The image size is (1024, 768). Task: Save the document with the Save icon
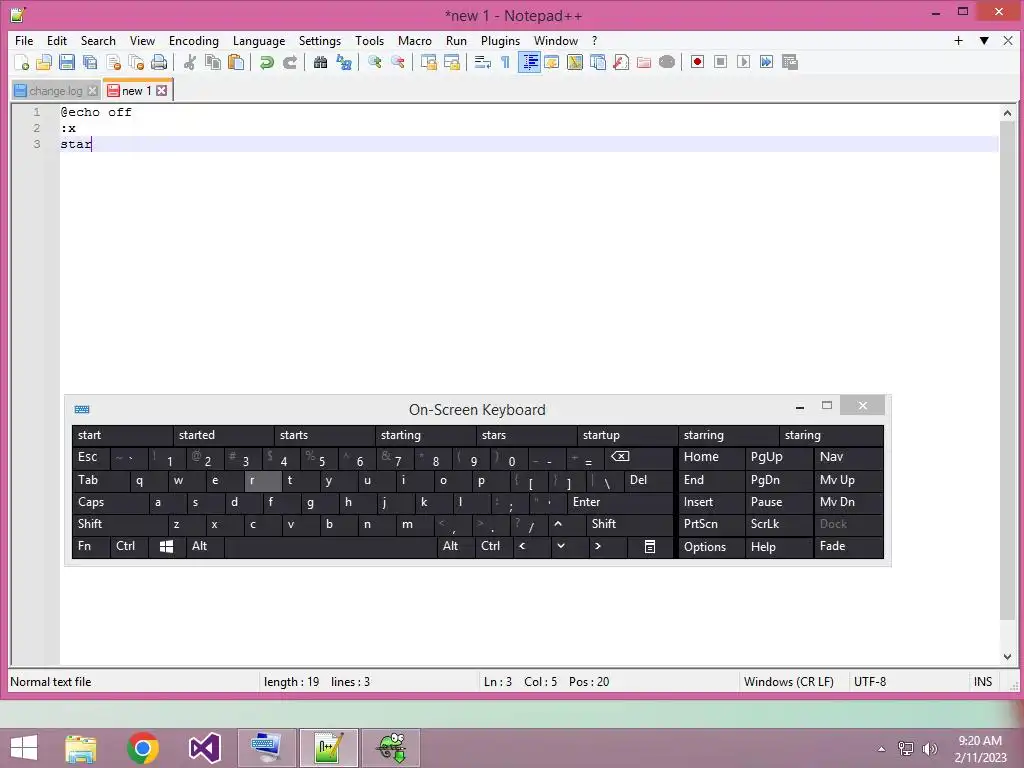tap(67, 62)
